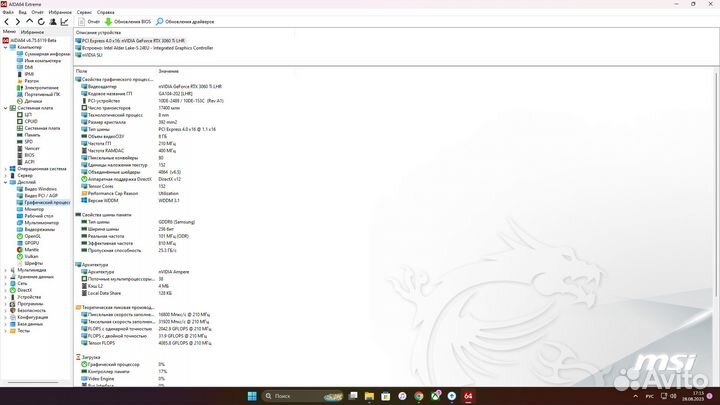Select the SPD tree item

pos(25,141)
